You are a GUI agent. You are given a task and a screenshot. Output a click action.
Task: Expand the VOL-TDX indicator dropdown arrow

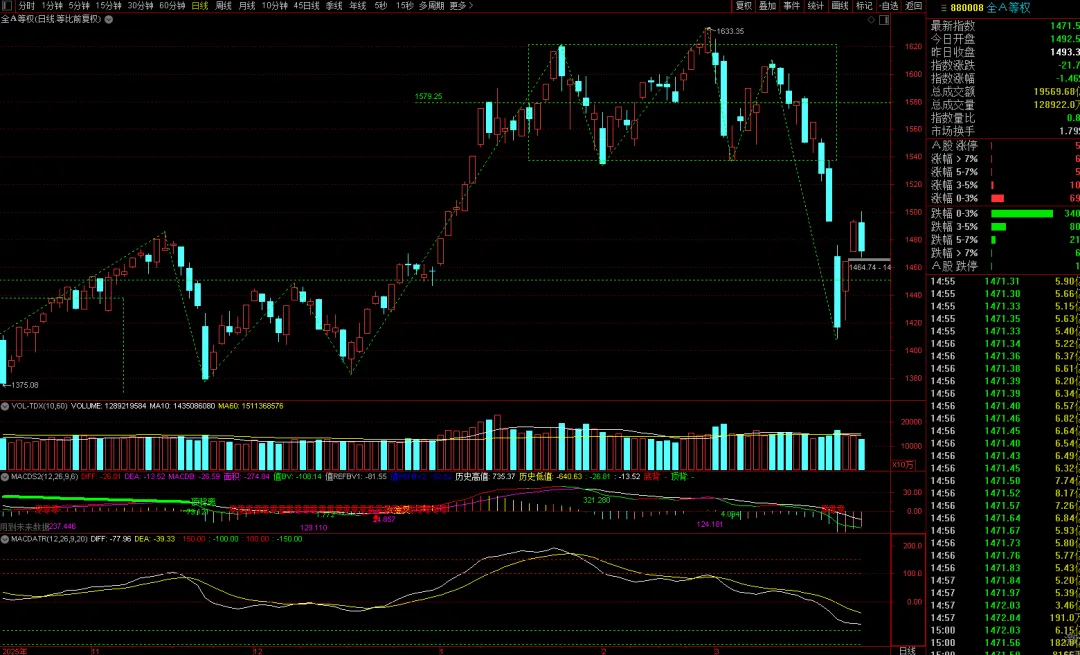point(5,406)
